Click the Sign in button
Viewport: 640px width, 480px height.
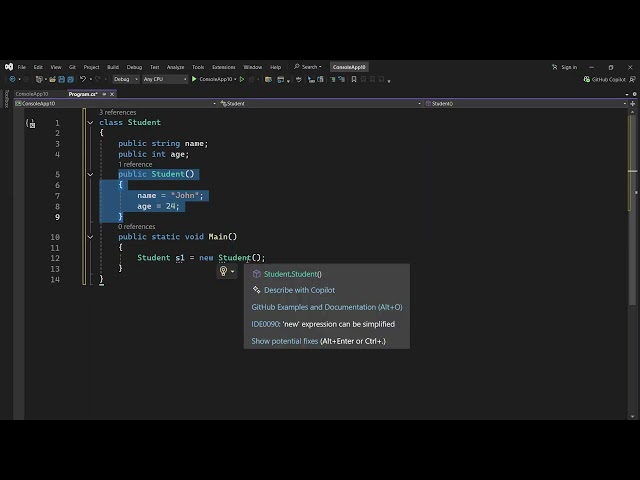564,67
